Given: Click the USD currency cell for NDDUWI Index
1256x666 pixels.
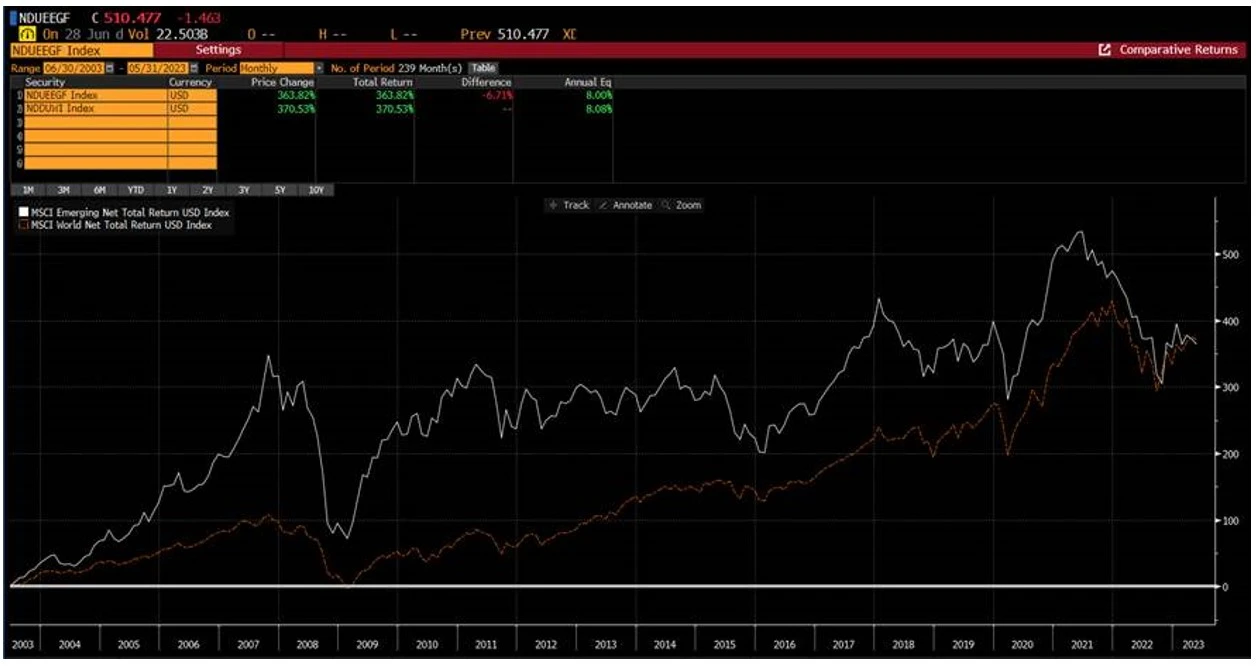Looking at the screenshot, I should point(192,108).
